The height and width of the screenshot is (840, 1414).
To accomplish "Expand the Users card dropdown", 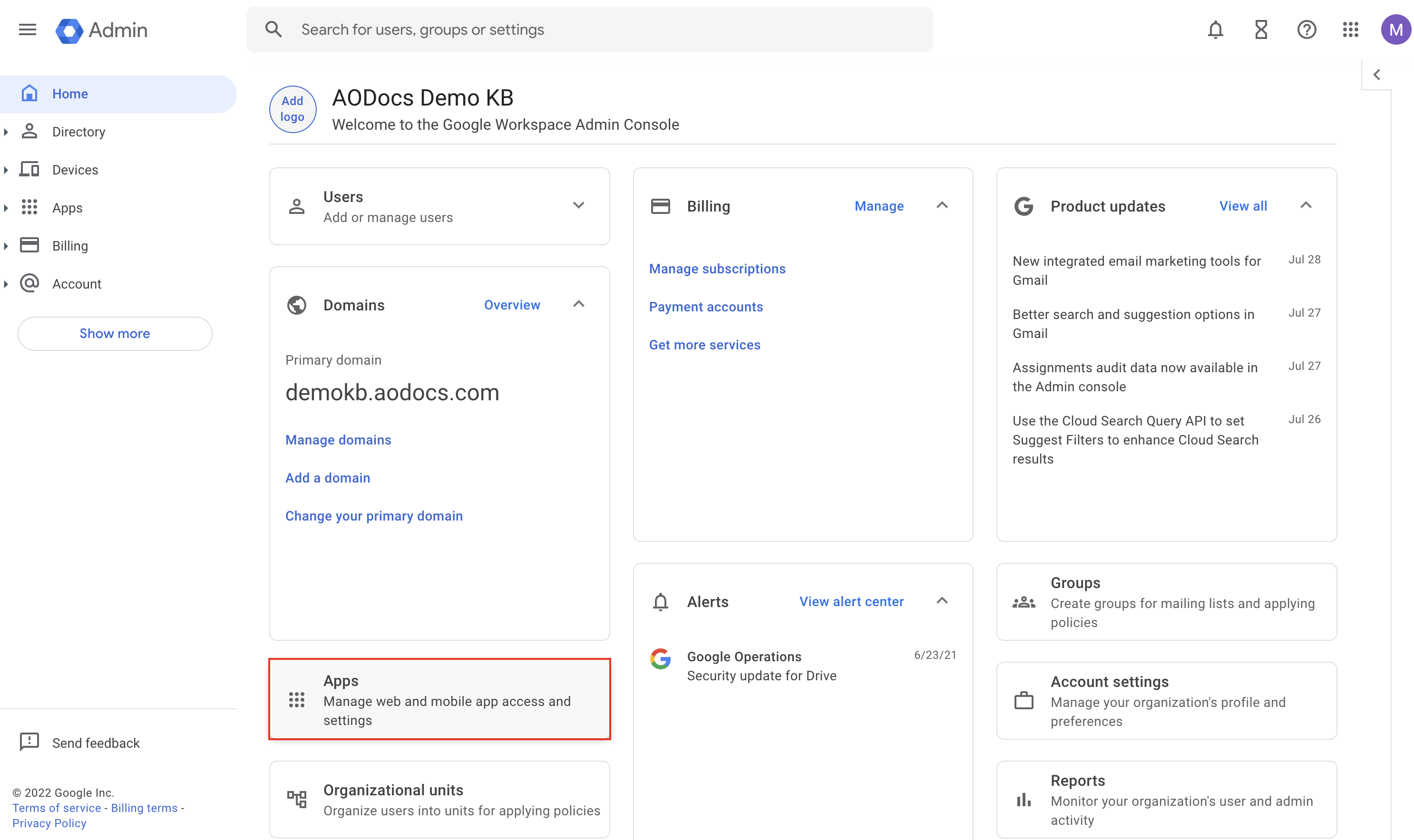I will point(578,205).
